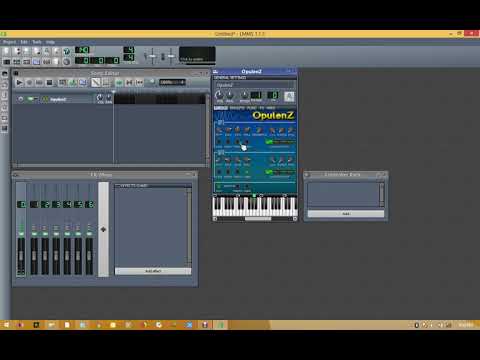Show the Song Editor window

click(x=6, y=62)
